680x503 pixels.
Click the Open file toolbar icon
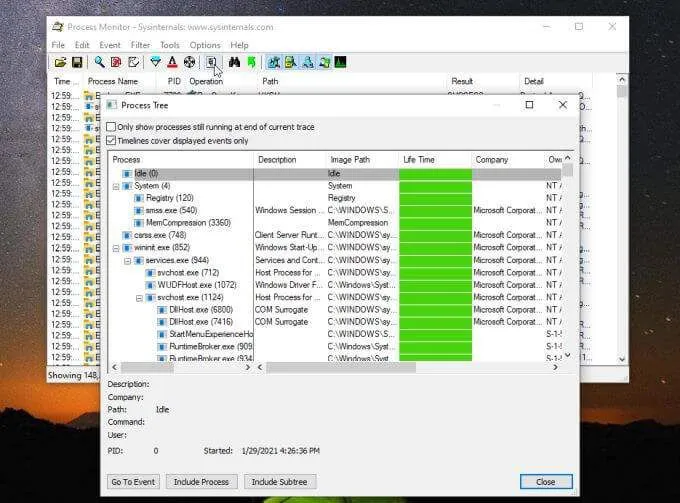click(x=60, y=62)
